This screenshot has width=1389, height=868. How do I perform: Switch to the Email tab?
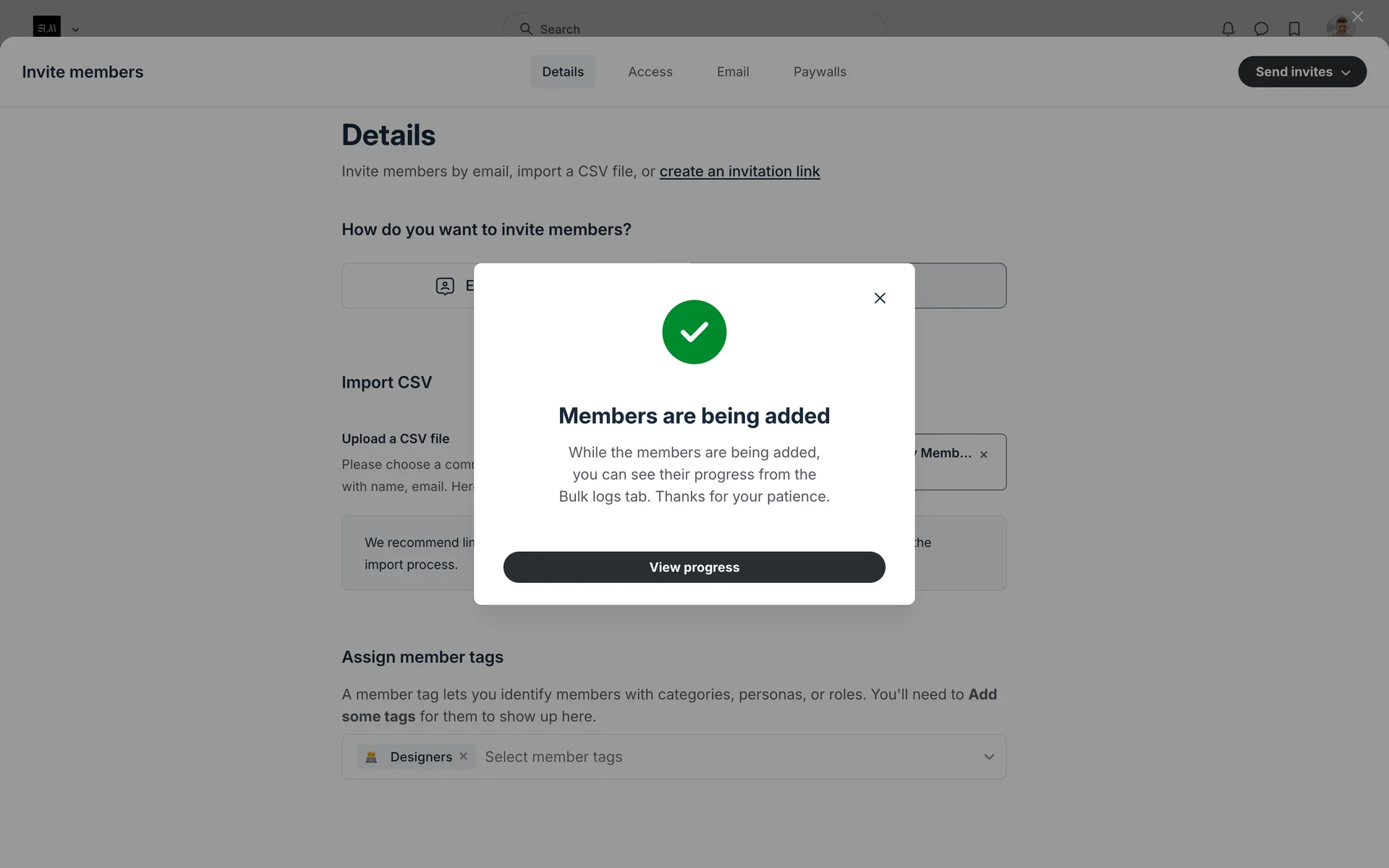click(x=733, y=72)
